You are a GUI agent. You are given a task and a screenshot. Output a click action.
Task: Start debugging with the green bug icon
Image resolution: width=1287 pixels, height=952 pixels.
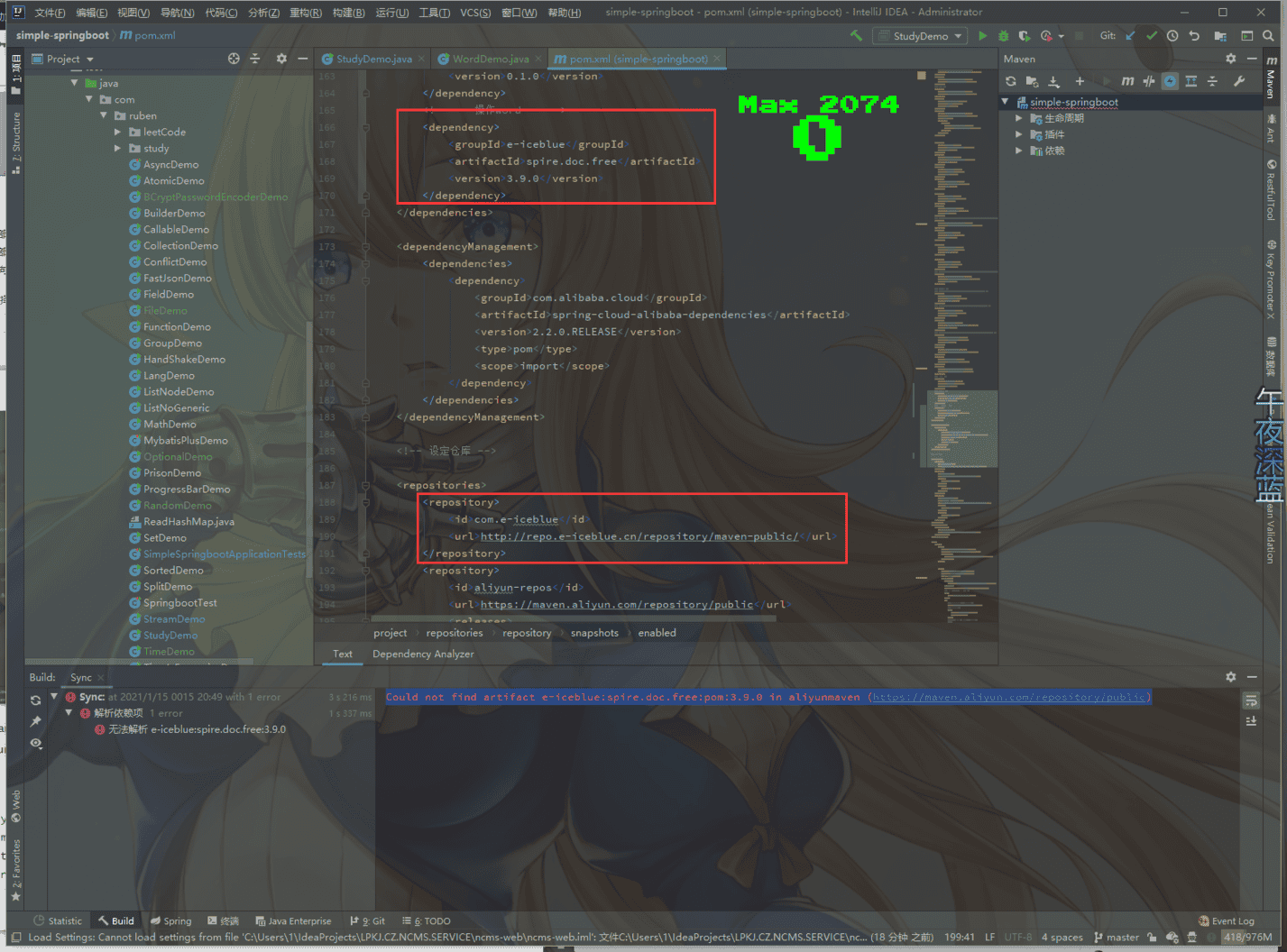point(1003,36)
